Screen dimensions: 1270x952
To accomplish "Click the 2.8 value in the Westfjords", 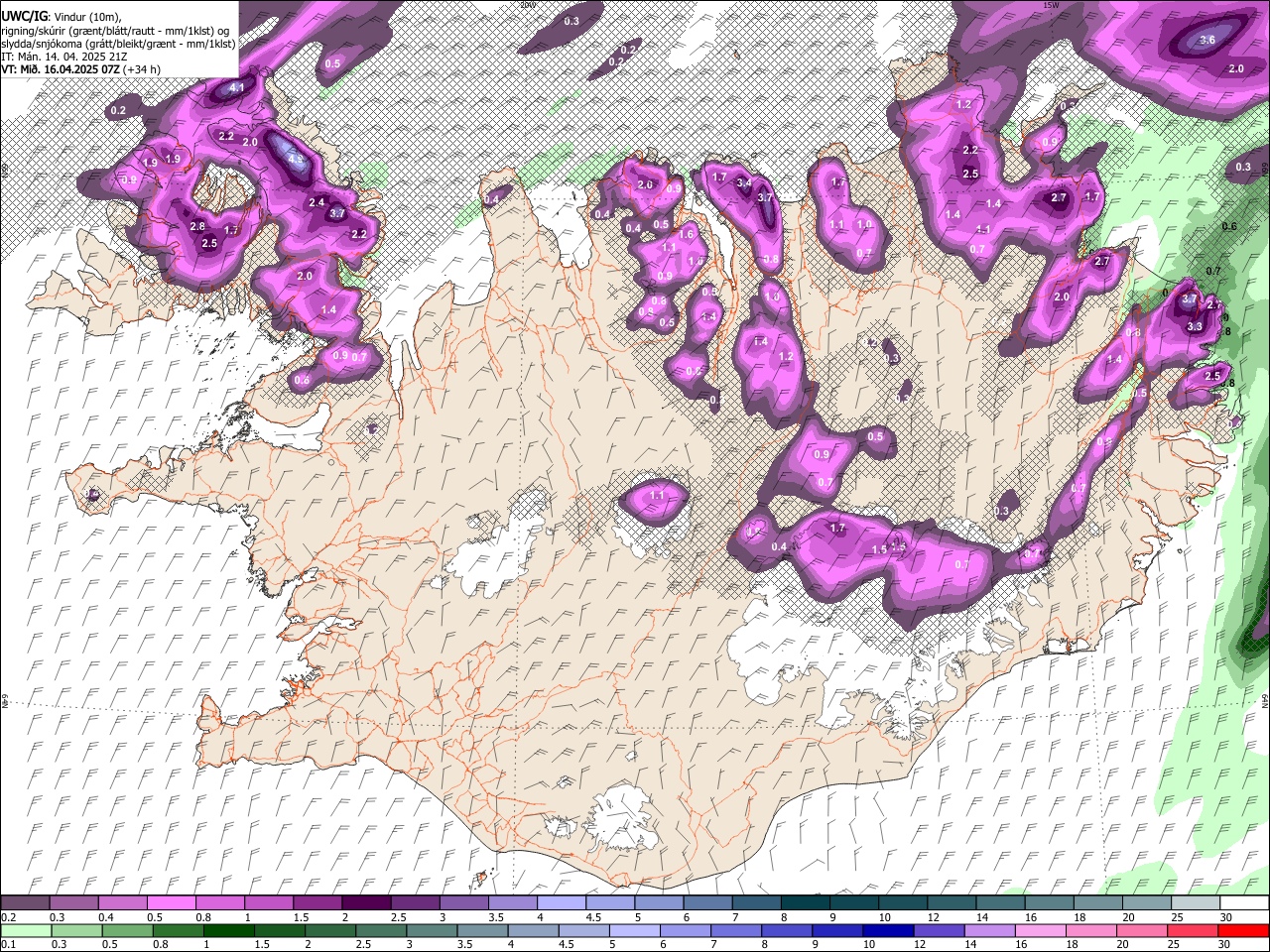I will coord(197,226).
